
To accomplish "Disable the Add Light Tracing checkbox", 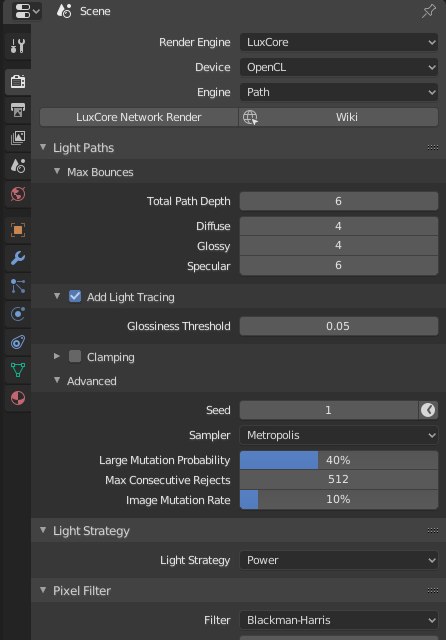I will pos(75,296).
